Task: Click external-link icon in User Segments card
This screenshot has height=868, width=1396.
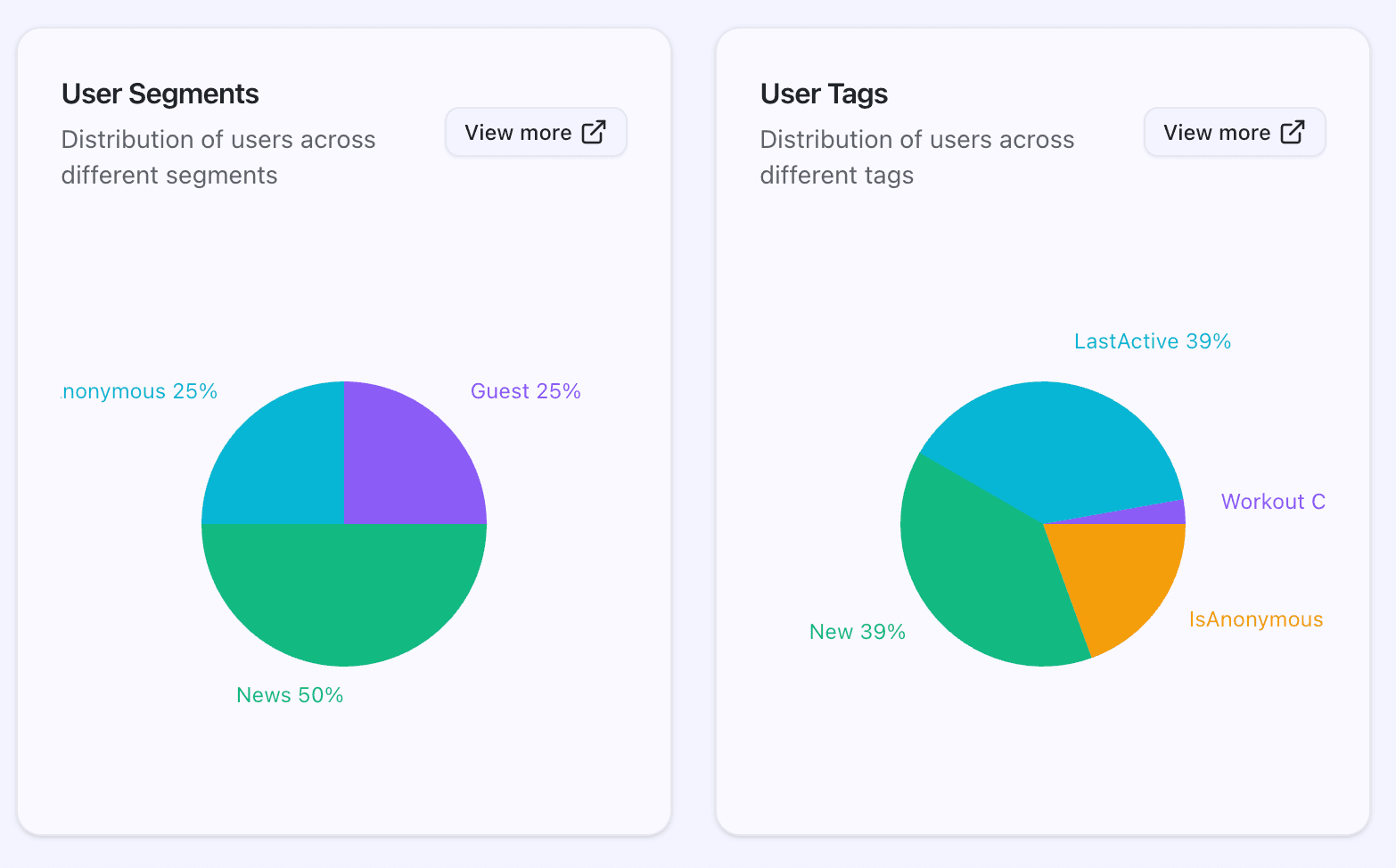Action: [x=594, y=132]
